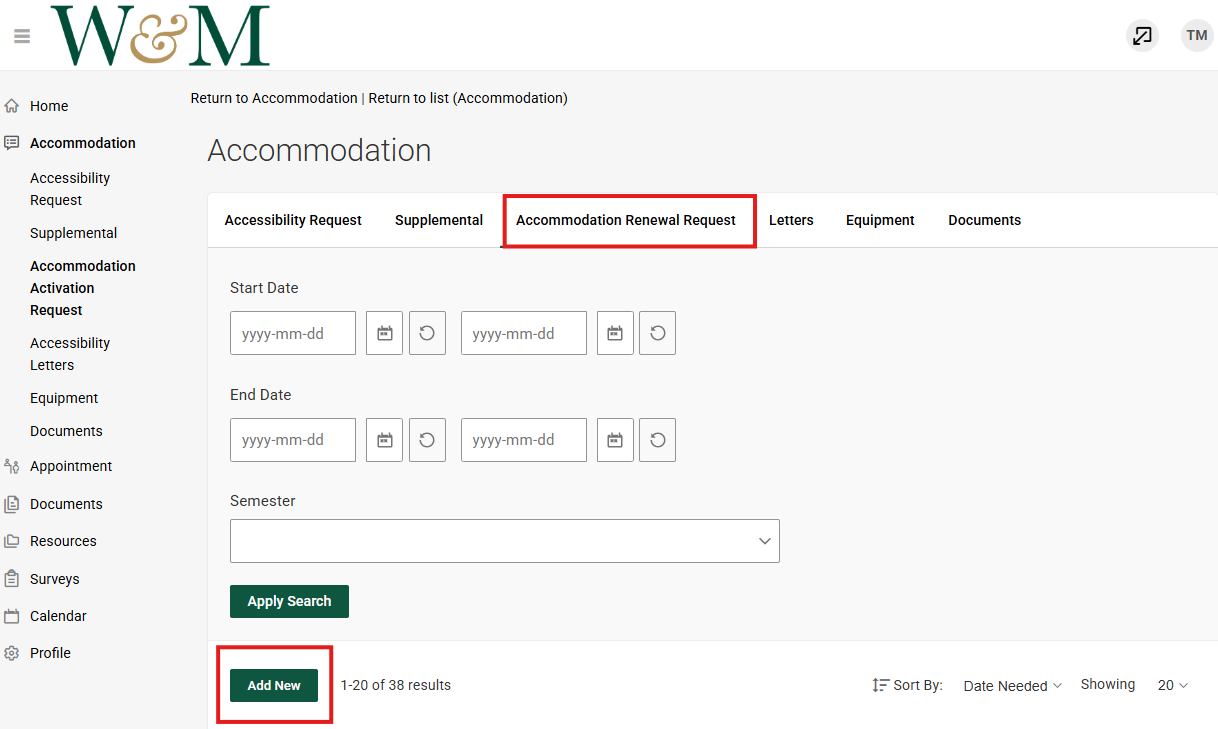Open the Letters tab

(x=791, y=220)
